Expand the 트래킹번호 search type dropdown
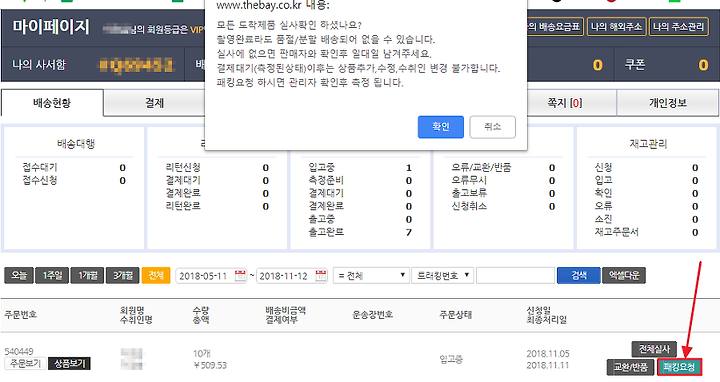This screenshot has width=720, height=382. pos(443,275)
